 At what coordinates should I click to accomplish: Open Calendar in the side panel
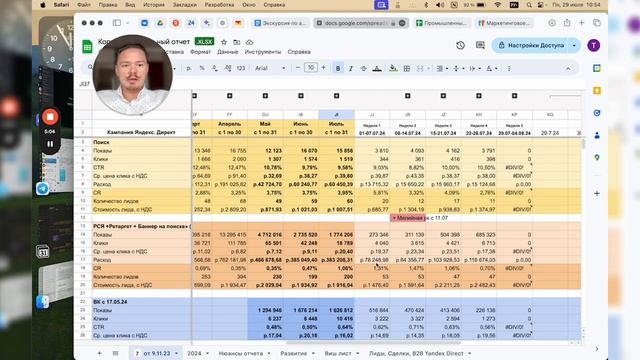(x=597, y=68)
